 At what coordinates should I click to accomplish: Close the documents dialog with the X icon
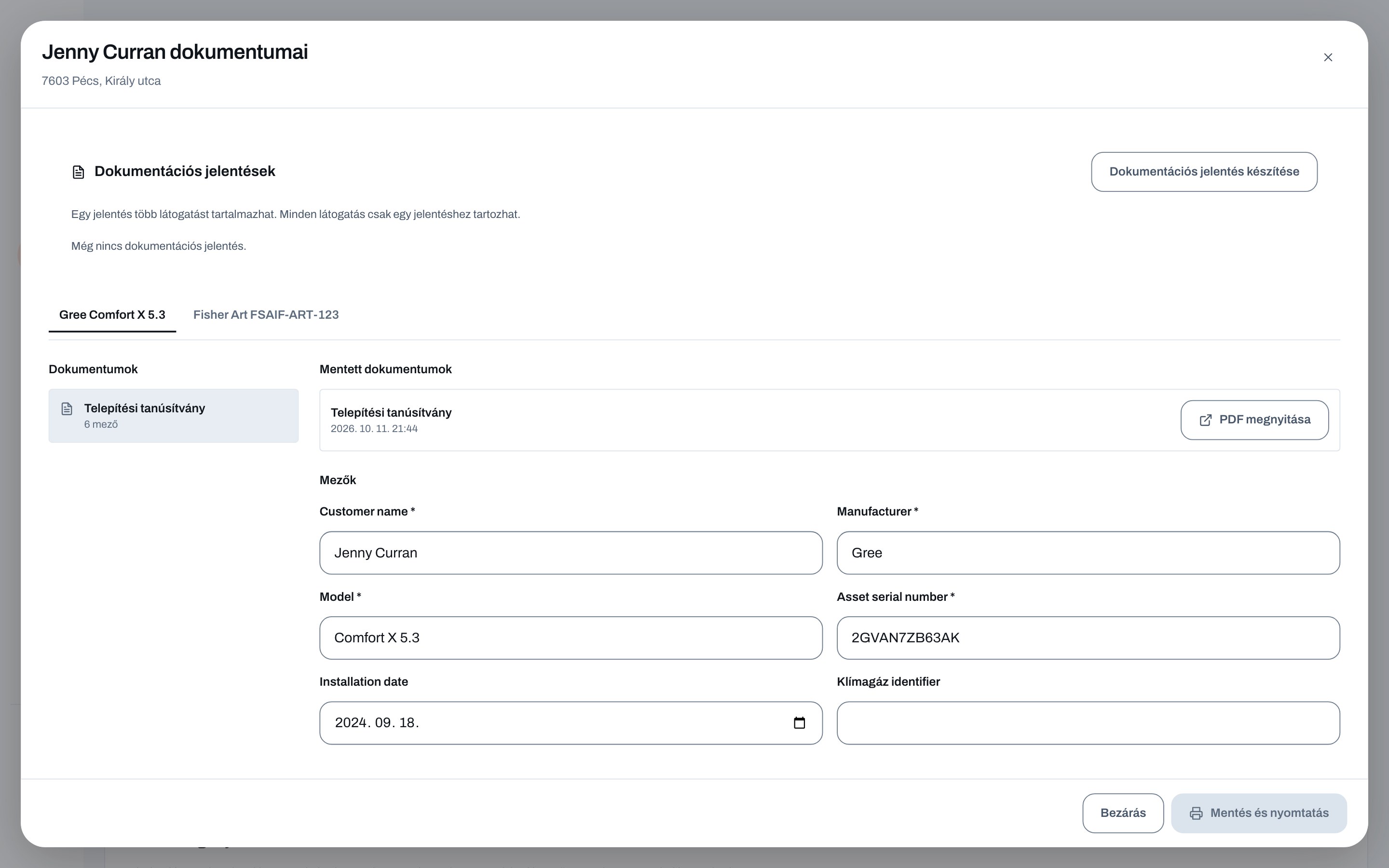pyautogui.click(x=1328, y=57)
